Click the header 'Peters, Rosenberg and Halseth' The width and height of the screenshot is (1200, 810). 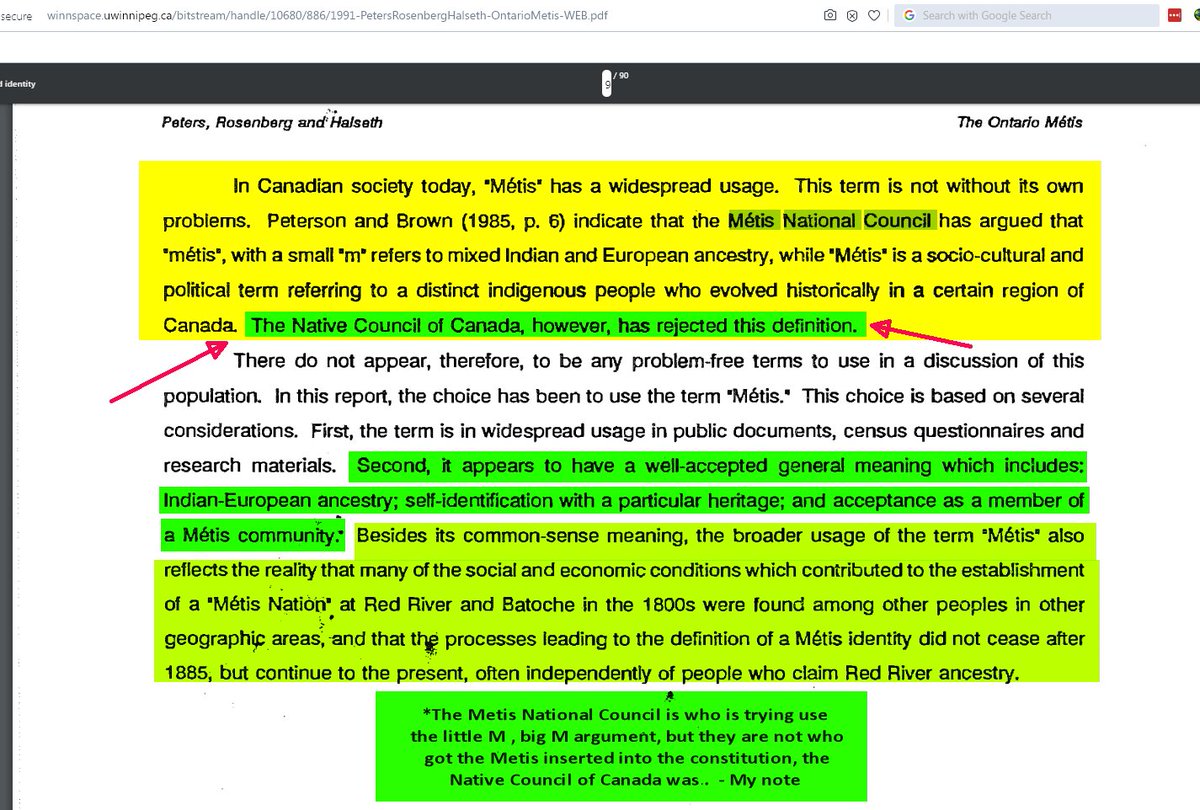(272, 122)
